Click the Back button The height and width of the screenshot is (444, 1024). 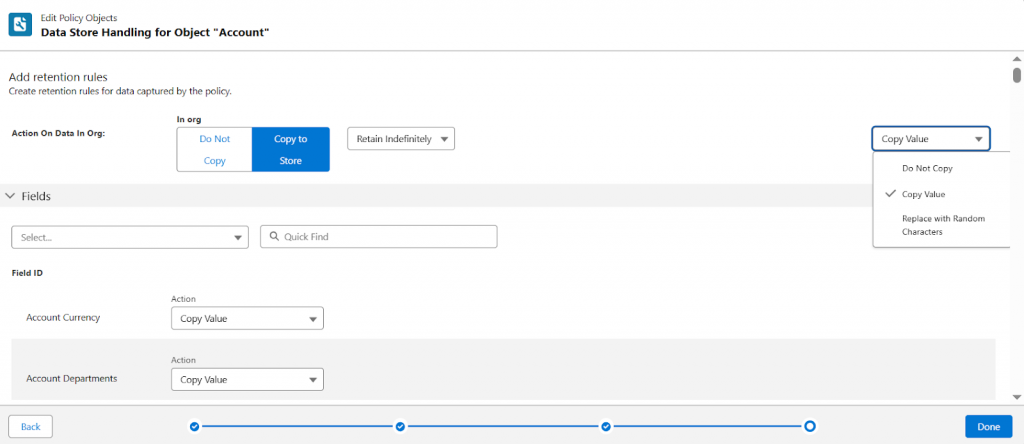tap(30, 427)
